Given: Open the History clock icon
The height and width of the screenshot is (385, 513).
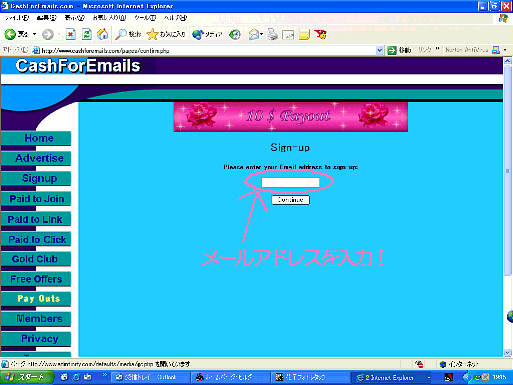Looking at the screenshot, I should [235, 34].
